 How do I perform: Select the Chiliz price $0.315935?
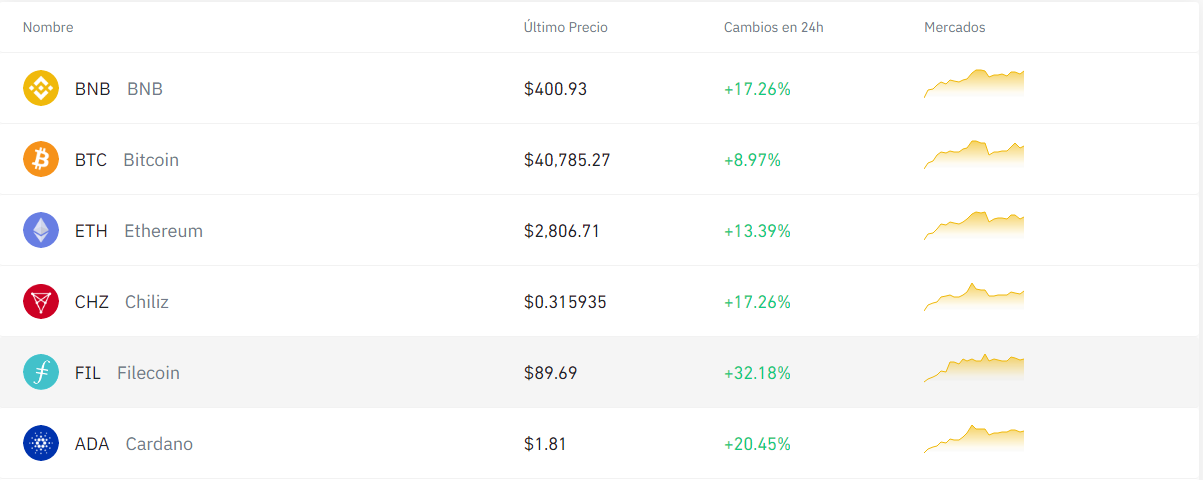565,302
